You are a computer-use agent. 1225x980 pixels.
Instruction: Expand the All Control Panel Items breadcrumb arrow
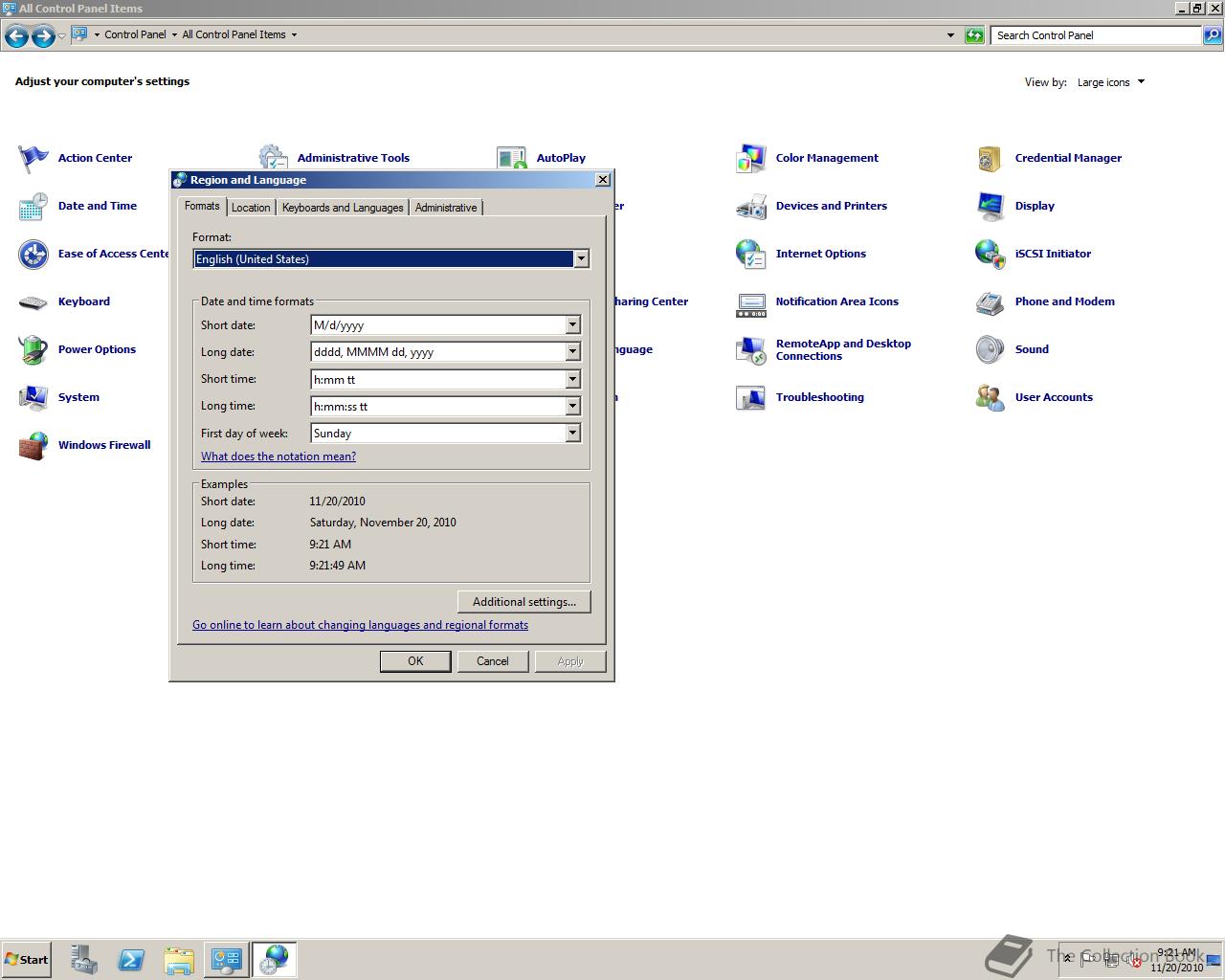coord(294,34)
